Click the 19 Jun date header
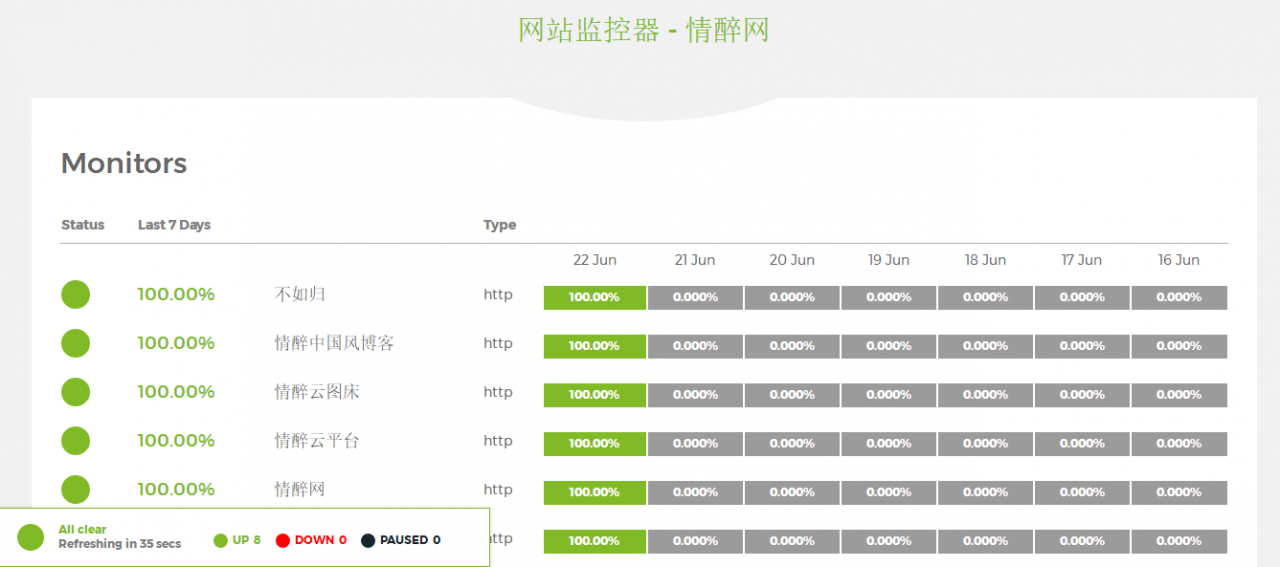The image size is (1280, 567). (x=889, y=260)
